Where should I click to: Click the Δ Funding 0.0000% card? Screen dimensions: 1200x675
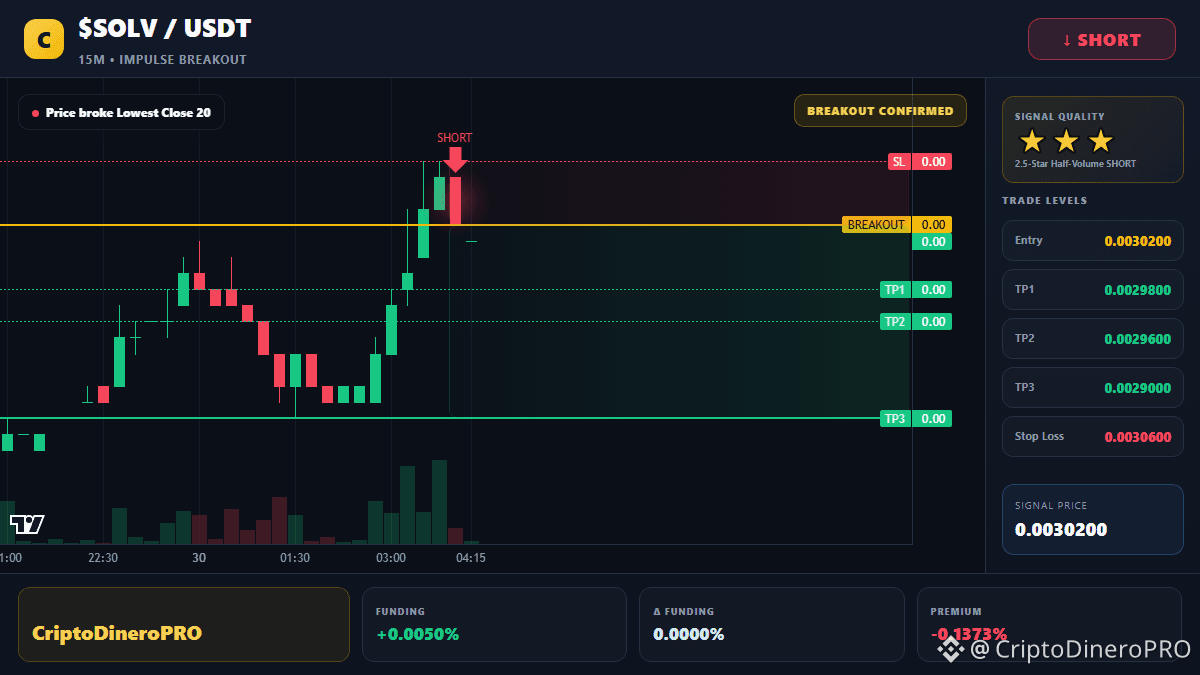point(773,624)
